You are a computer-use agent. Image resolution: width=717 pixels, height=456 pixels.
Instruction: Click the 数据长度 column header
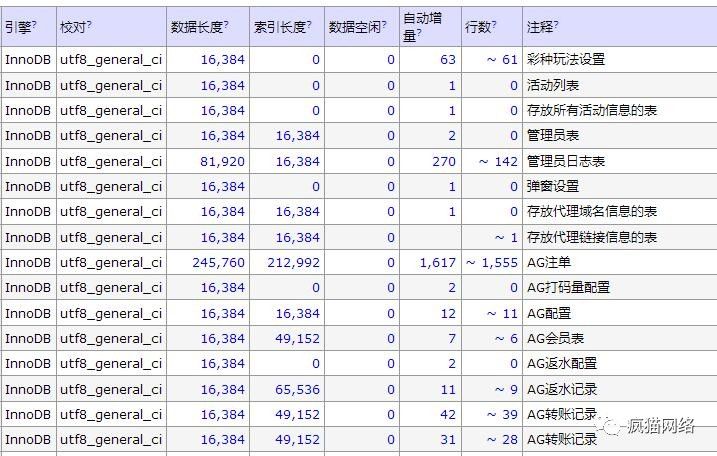197,27
